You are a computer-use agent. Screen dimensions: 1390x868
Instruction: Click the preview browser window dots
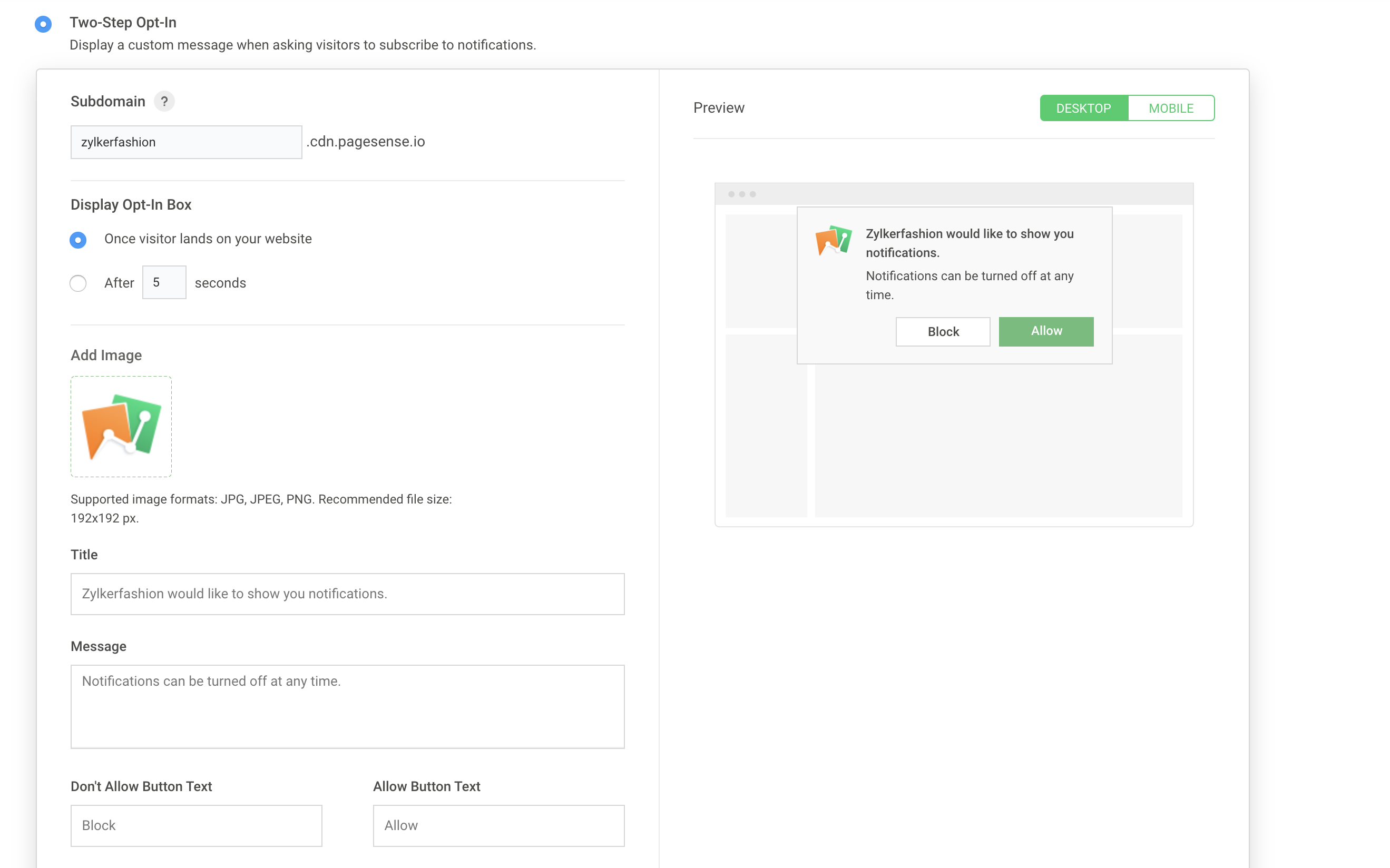pos(741,194)
